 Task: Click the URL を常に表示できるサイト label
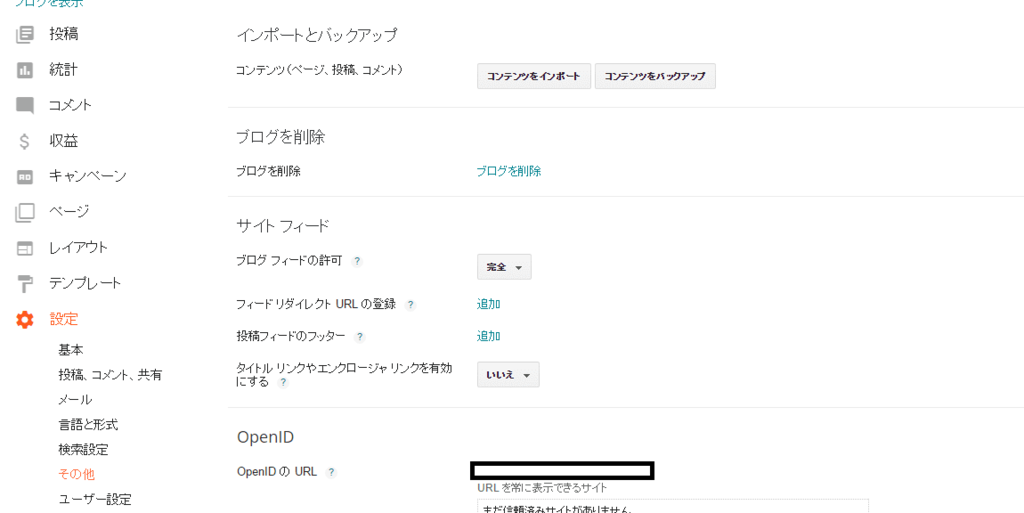pos(543,488)
